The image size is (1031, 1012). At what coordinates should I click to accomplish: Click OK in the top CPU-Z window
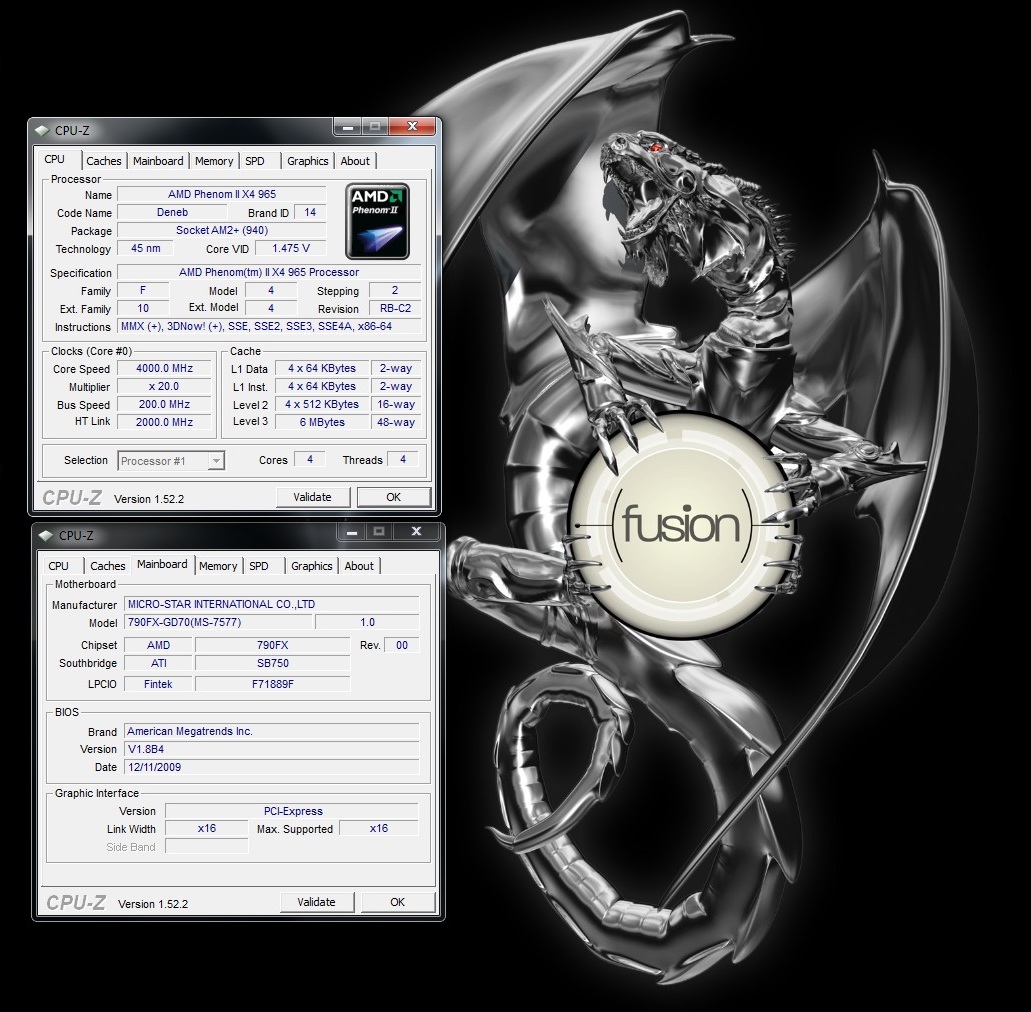pos(393,497)
